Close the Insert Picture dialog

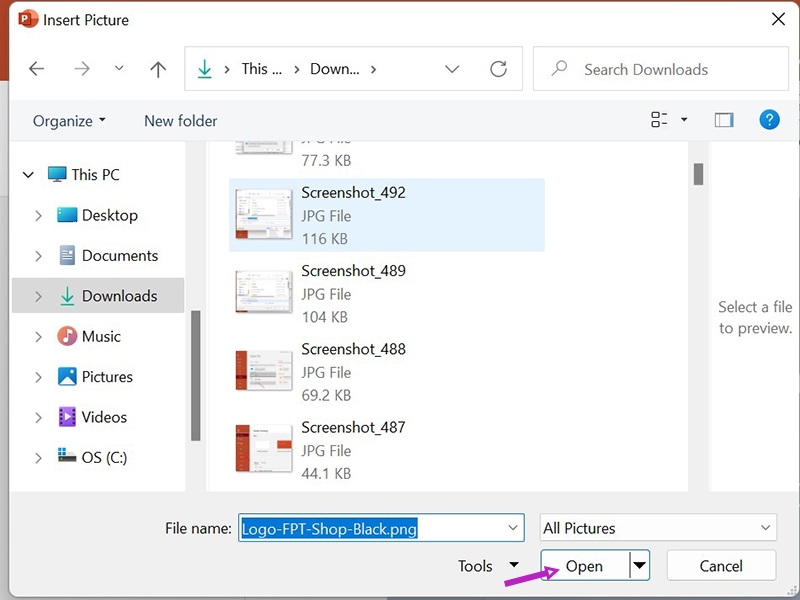[778, 20]
